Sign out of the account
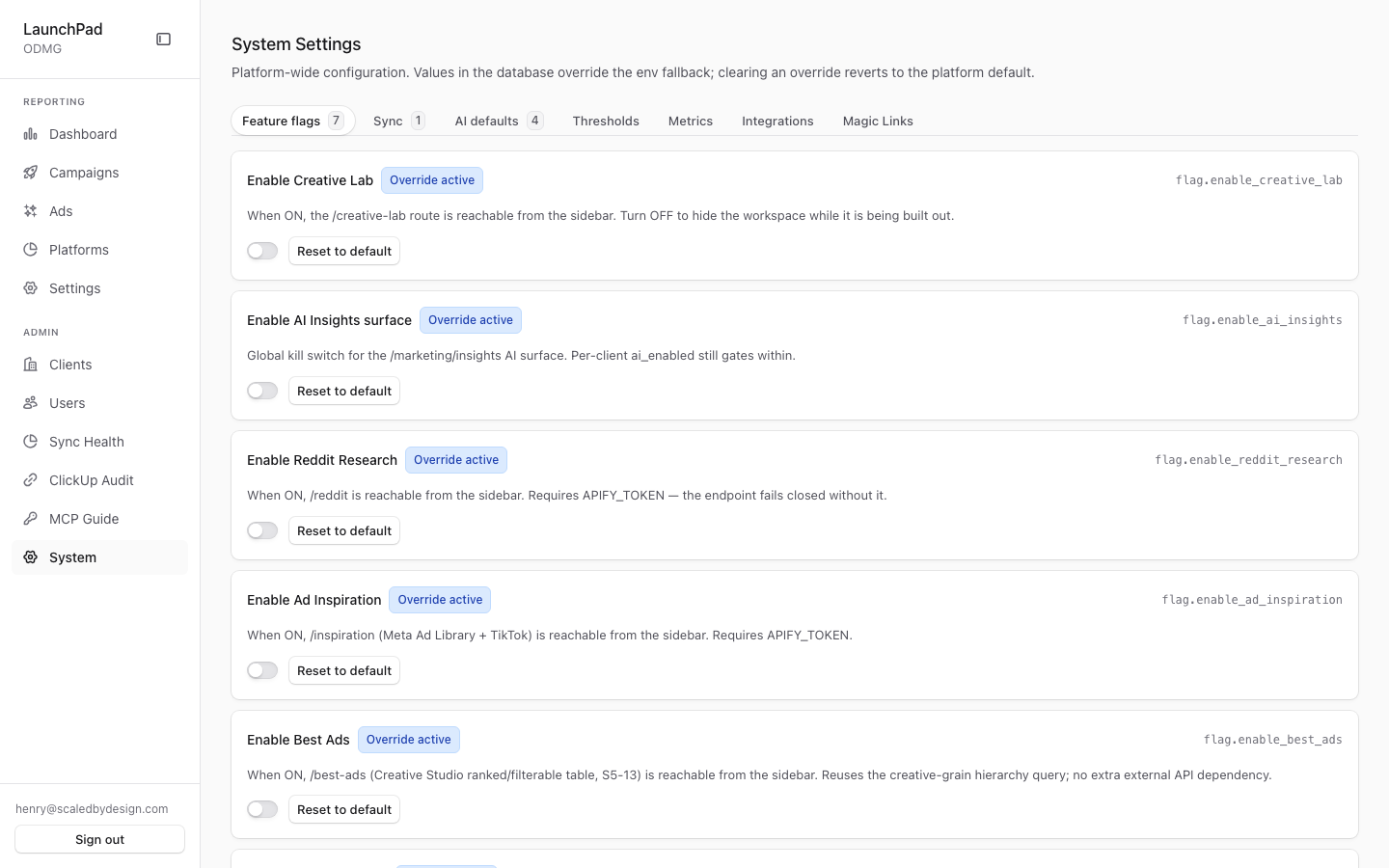The image size is (1389, 868). point(100,839)
